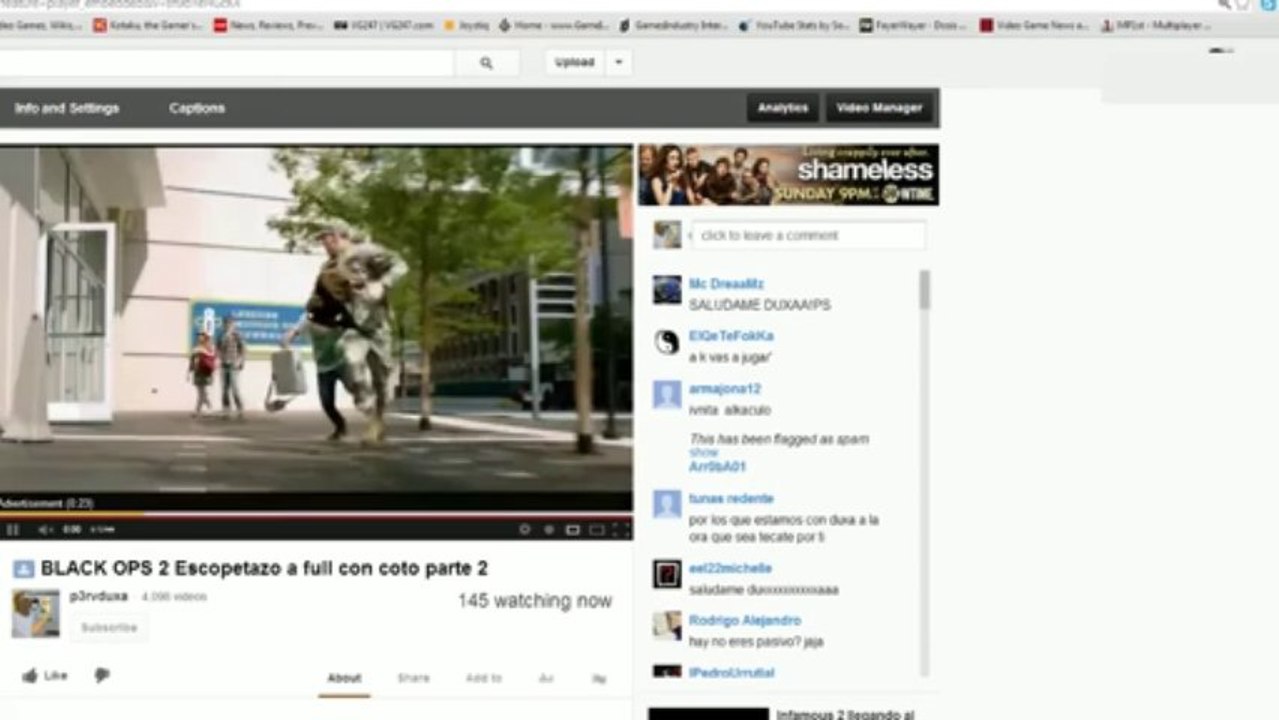
Task: Like the video with thumbs up
Action: pos(45,676)
